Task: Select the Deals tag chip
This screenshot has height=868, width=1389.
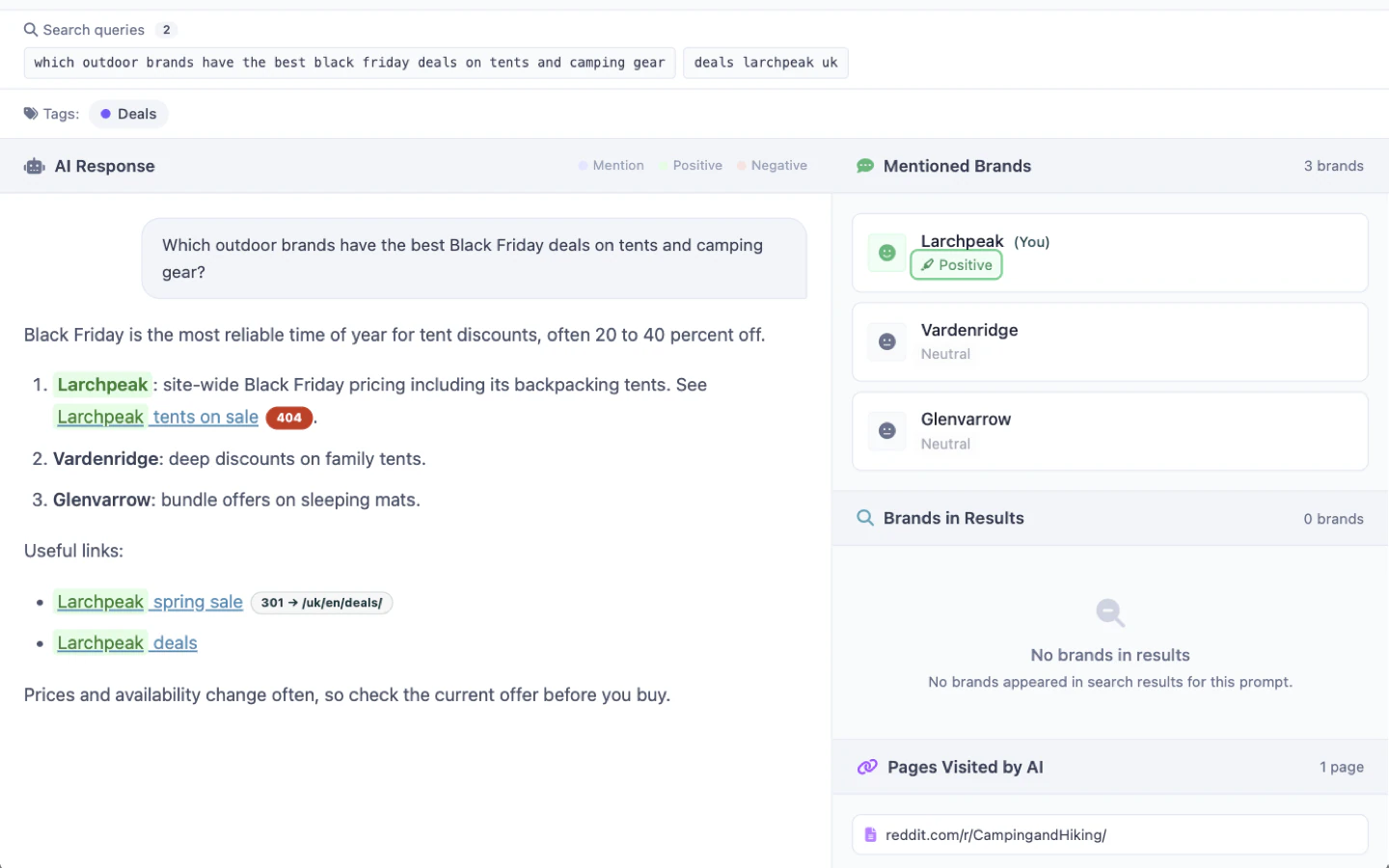Action: point(128,114)
